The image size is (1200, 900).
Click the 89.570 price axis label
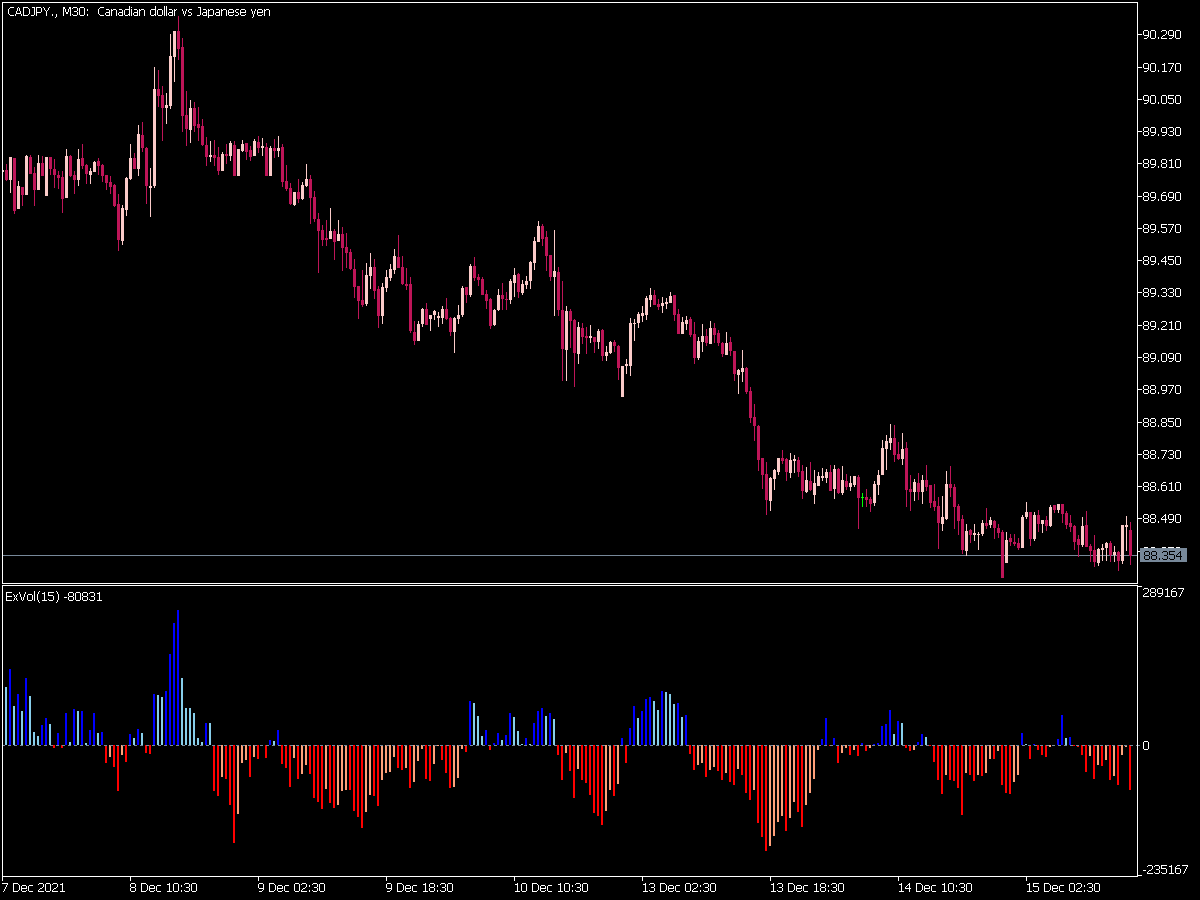click(1162, 228)
